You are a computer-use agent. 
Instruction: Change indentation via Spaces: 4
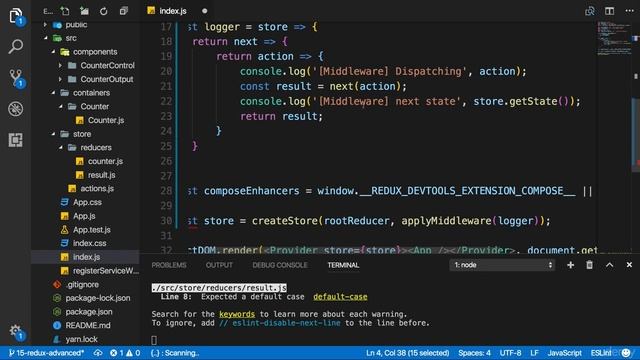coord(474,353)
